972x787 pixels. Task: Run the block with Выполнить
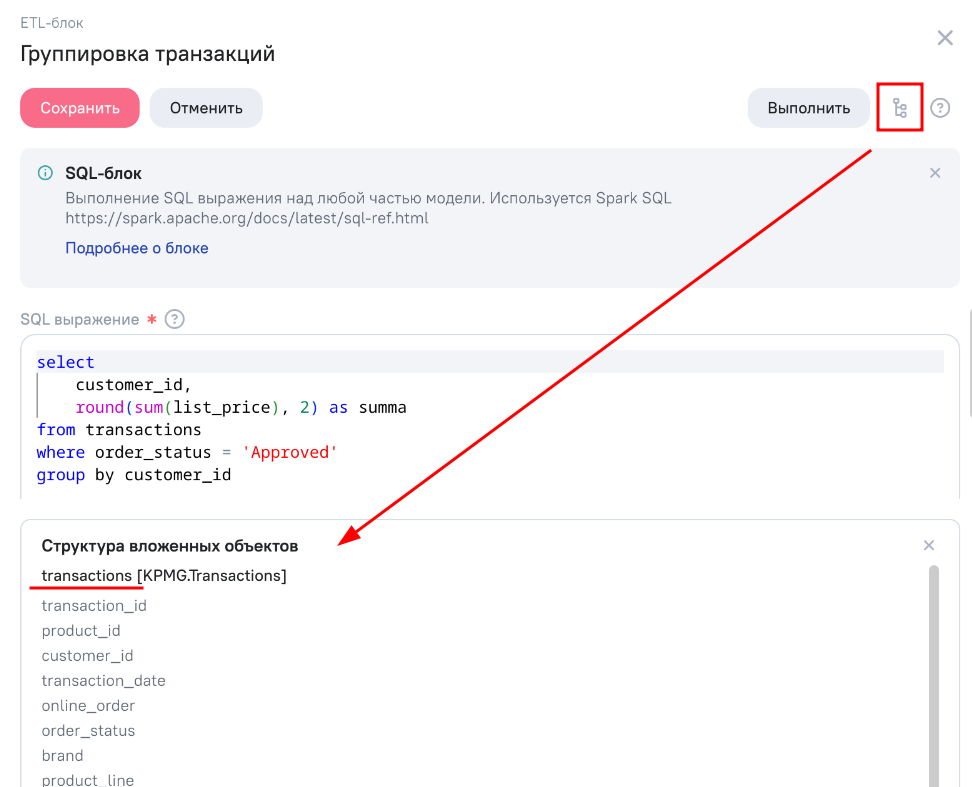coord(808,108)
